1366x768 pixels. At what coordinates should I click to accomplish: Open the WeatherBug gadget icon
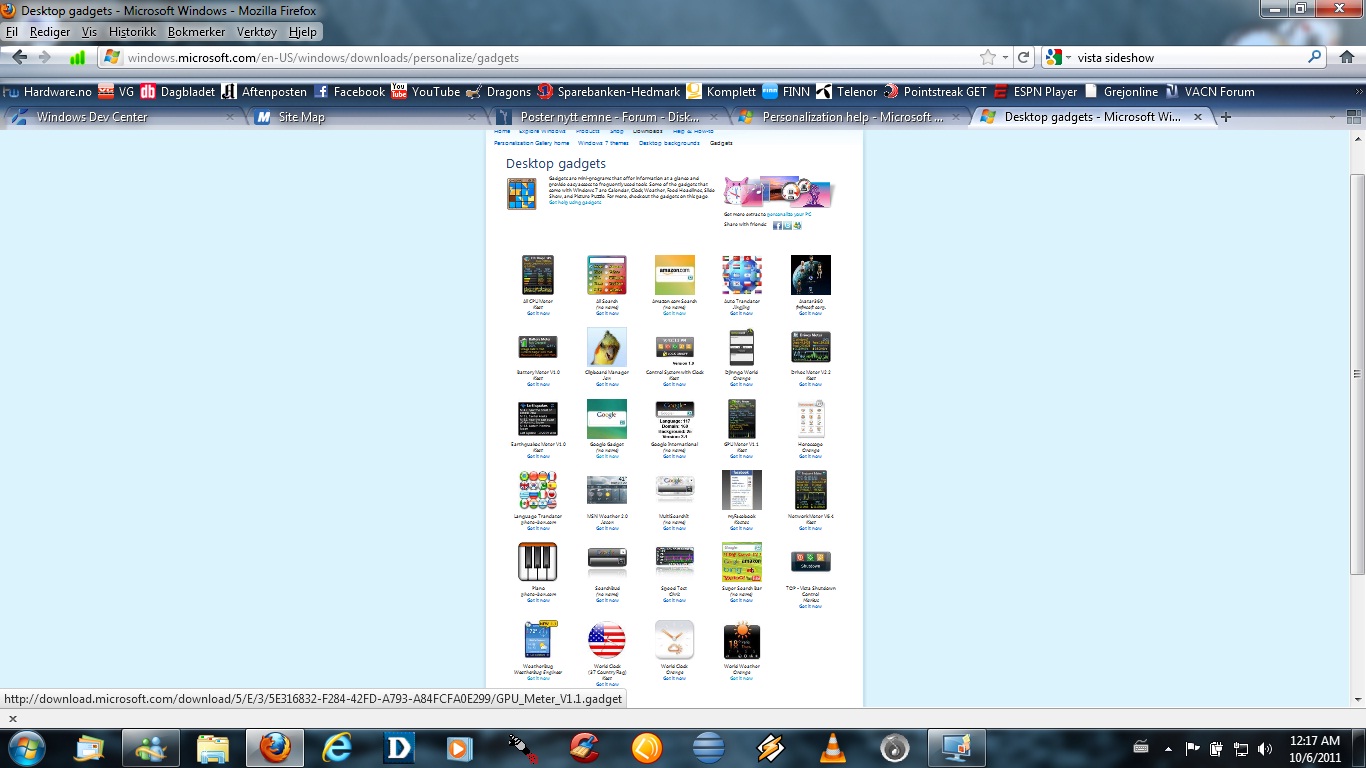[x=538, y=639]
